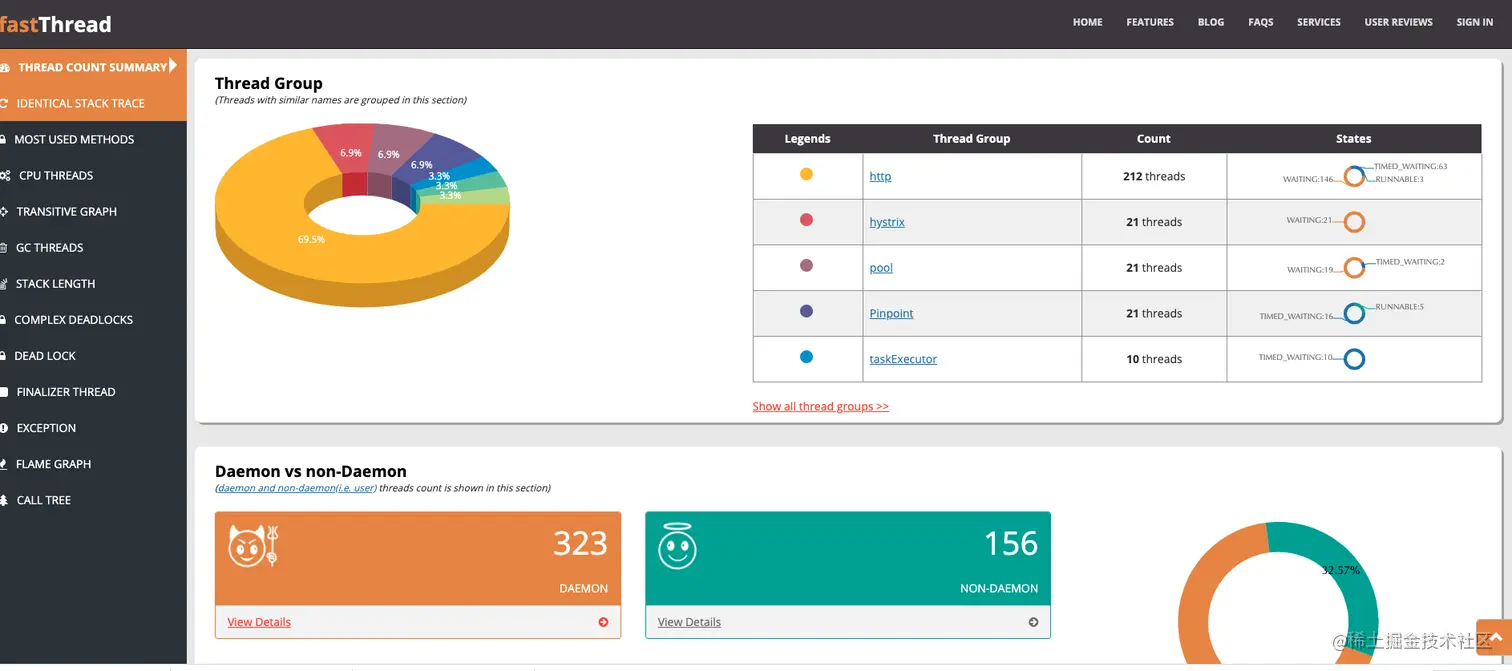The height and width of the screenshot is (671, 1512).
Task: Click the arrow icon in non-daemon View Details
Action: pos(1033,622)
